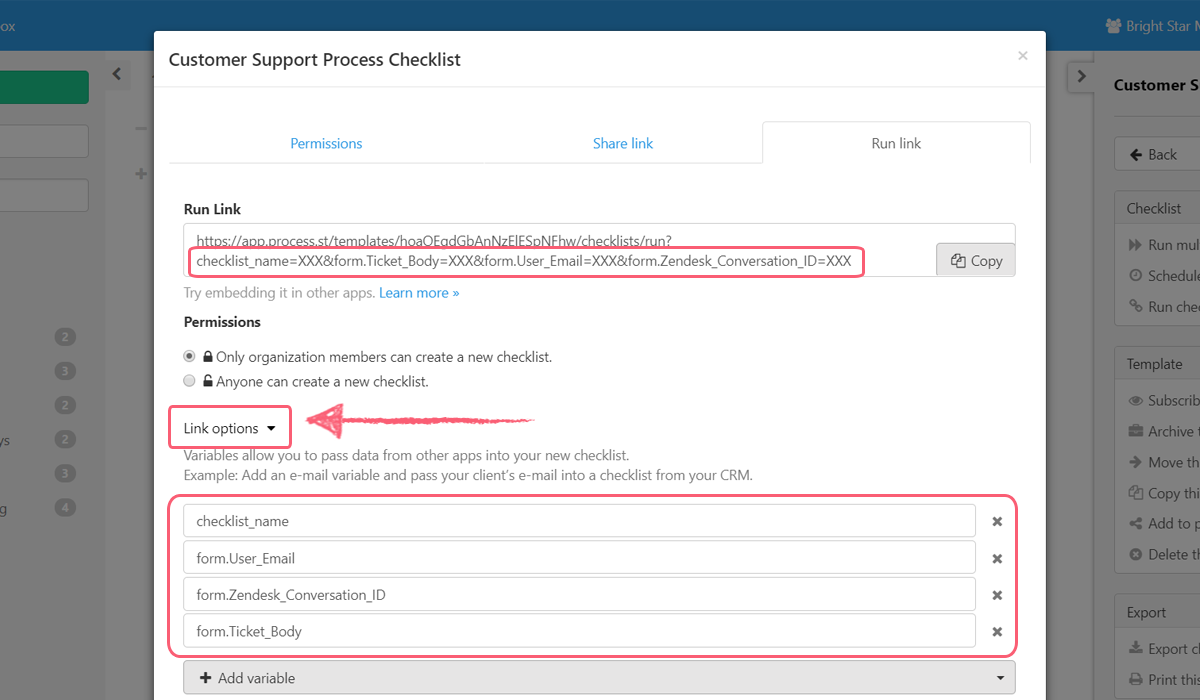Enable anyone can create a checklist
Image resolution: width=1200 pixels, height=700 pixels.
pyautogui.click(x=189, y=380)
